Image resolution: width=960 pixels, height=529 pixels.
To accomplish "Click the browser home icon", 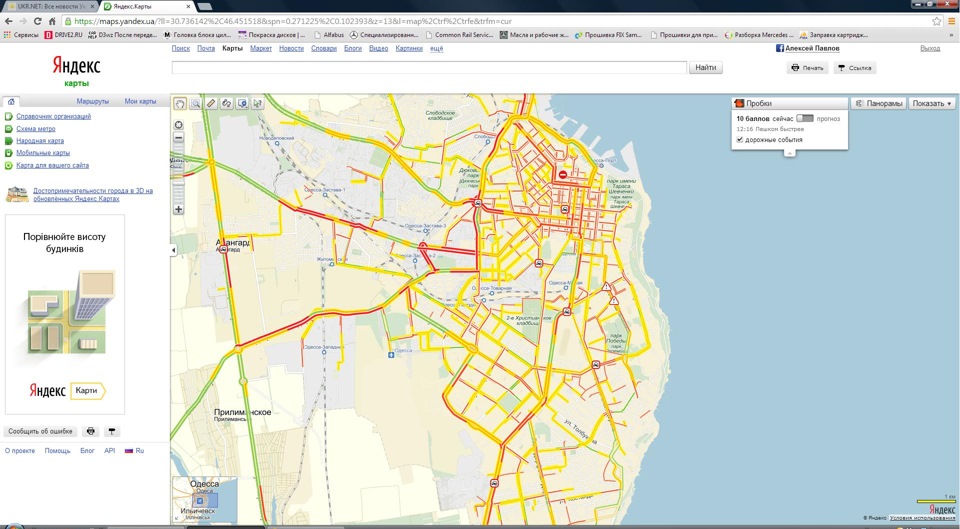I will [x=51, y=21].
